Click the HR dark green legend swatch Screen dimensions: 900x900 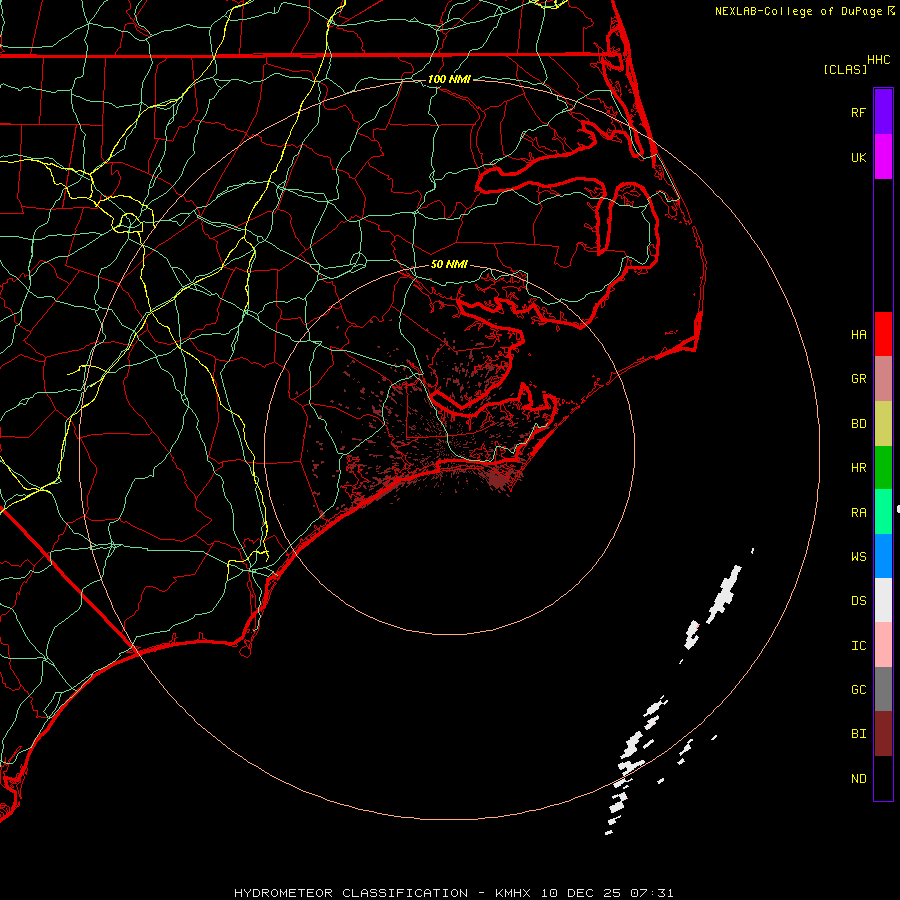pos(883,468)
